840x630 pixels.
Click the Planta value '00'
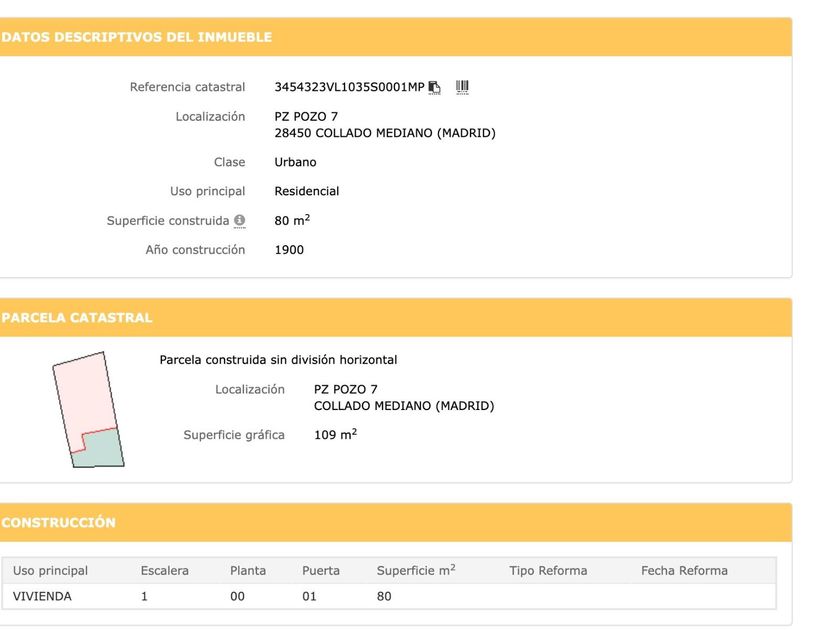coord(237,596)
